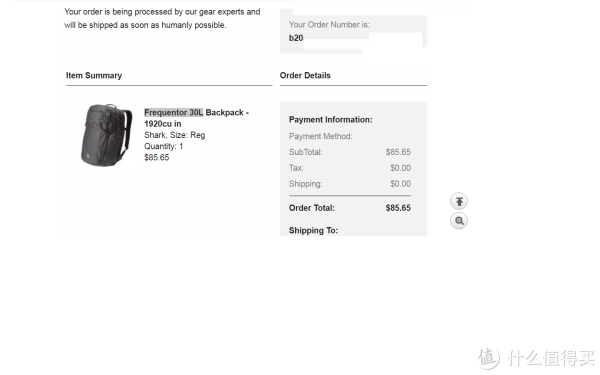Select the order number starting with b20
Screen dimensions: 600x375
(296, 38)
